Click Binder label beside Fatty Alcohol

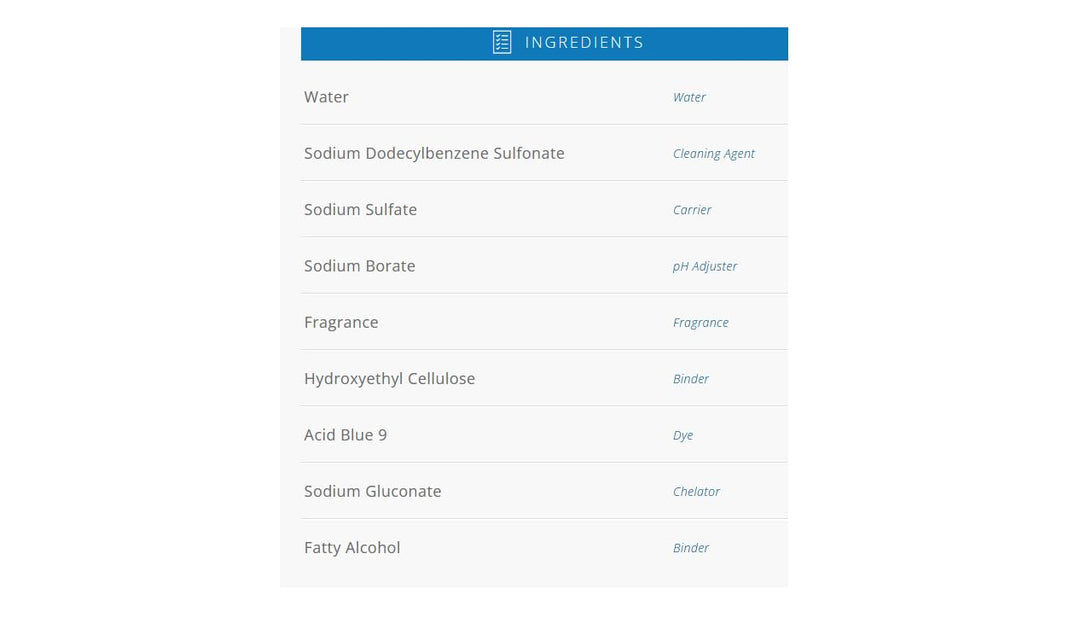point(691,548)
